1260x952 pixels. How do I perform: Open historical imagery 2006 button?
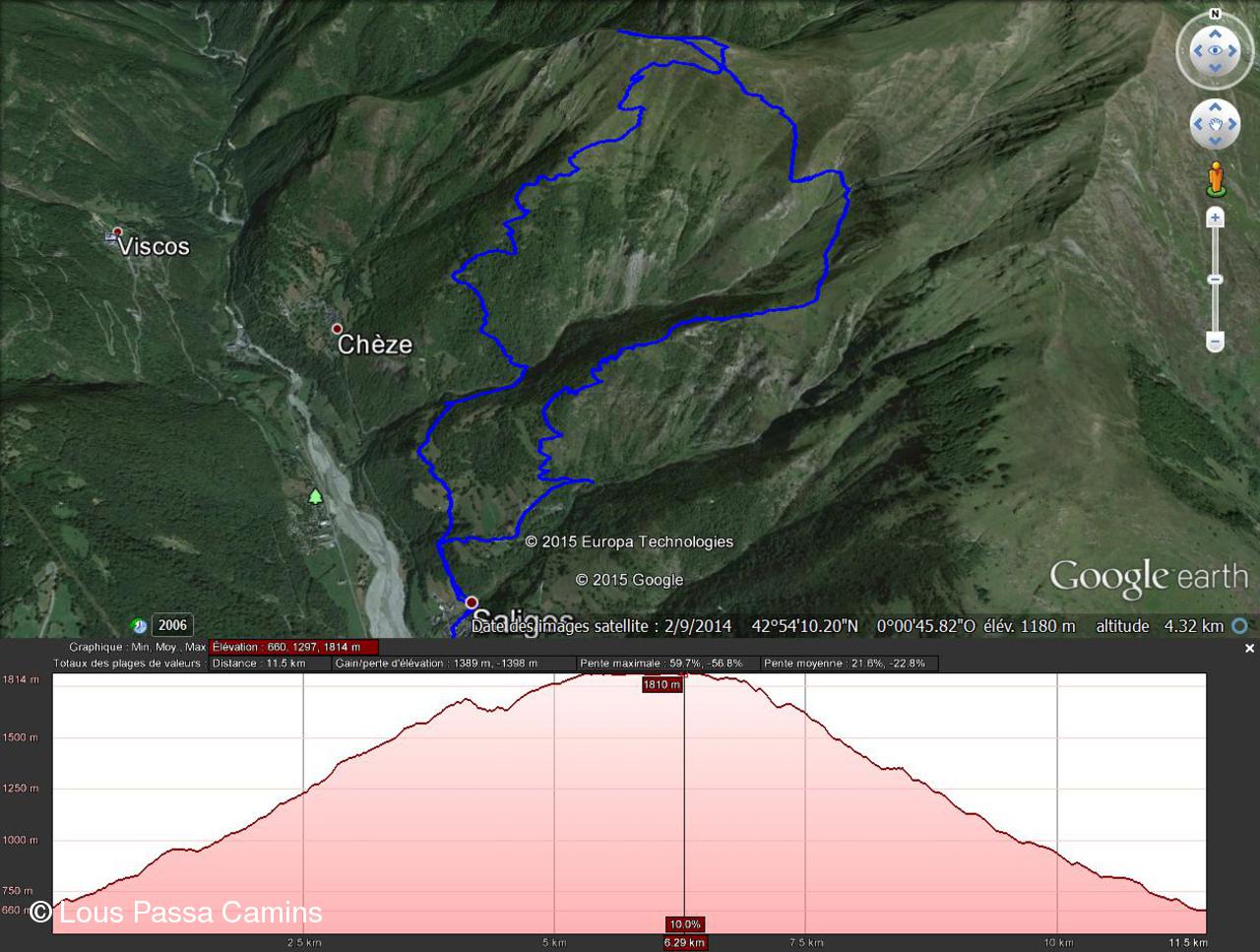click(172, 625)
